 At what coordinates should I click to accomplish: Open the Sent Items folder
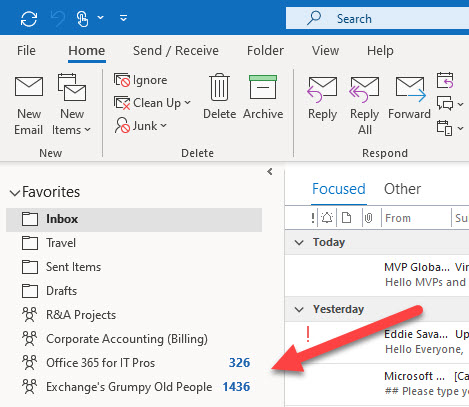pyautogui.click(x=134, y=267)
